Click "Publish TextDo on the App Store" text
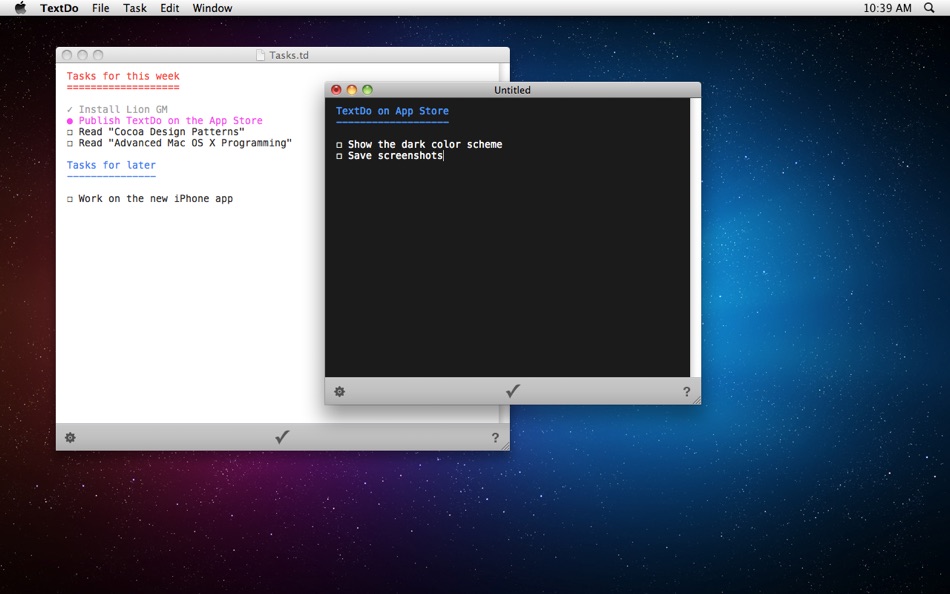950x594 pixels. pos(170,121)
